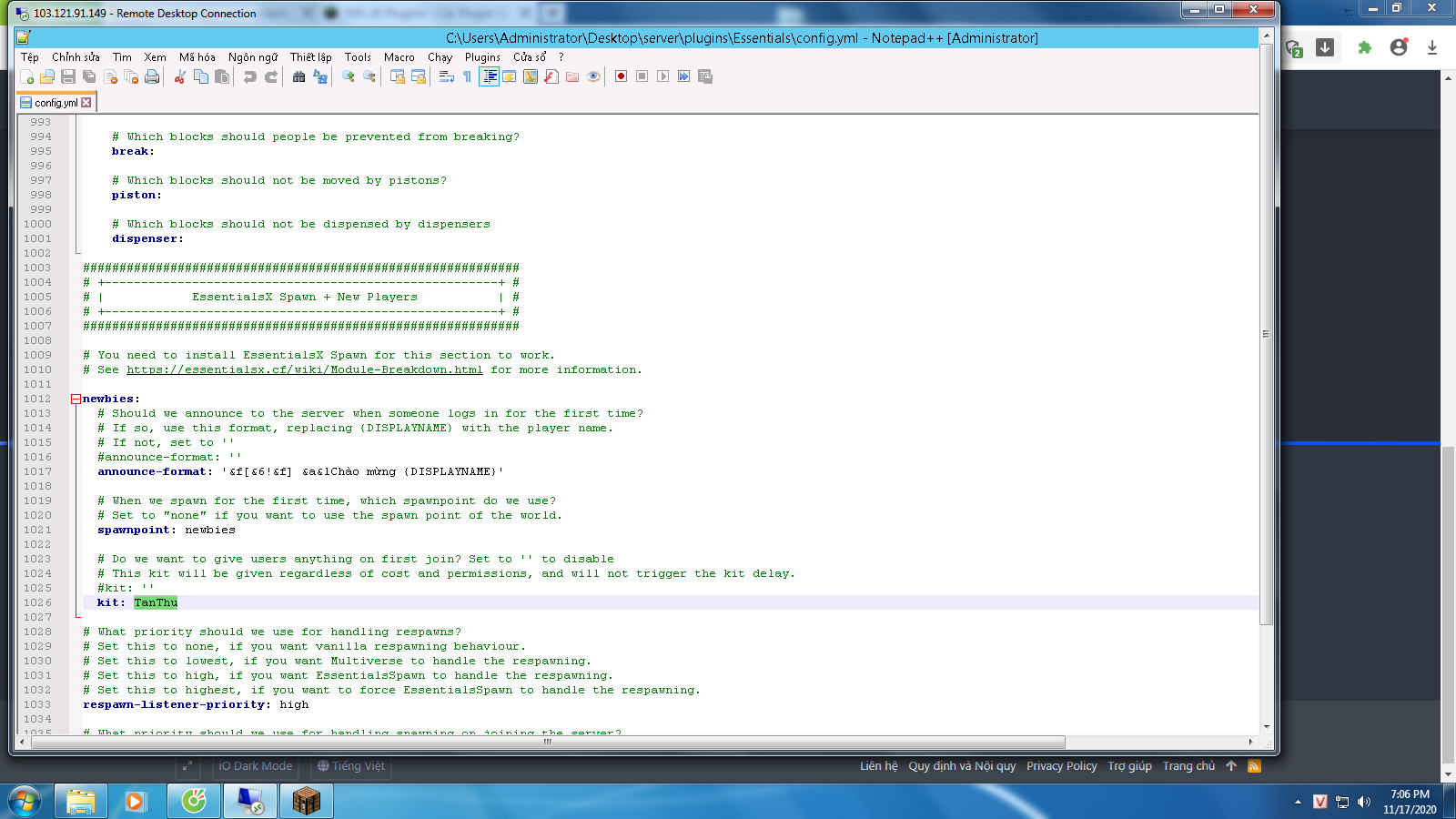Image resolution: width=1456 pixels, height=819 pixels.
Task: Click the Zoom in magnifier icon
Action: (348, 76)
